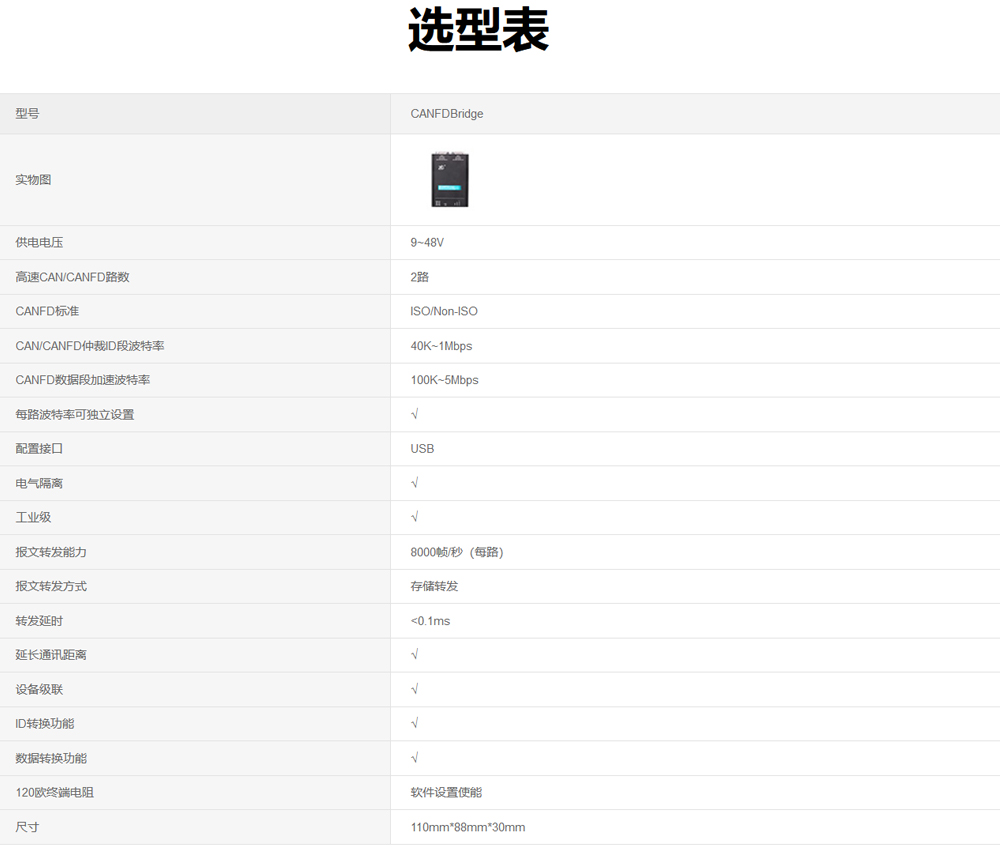Click the 延长通讯距离 label
This screenshot has height=848, width=1000.
click(x=51, y=655)
